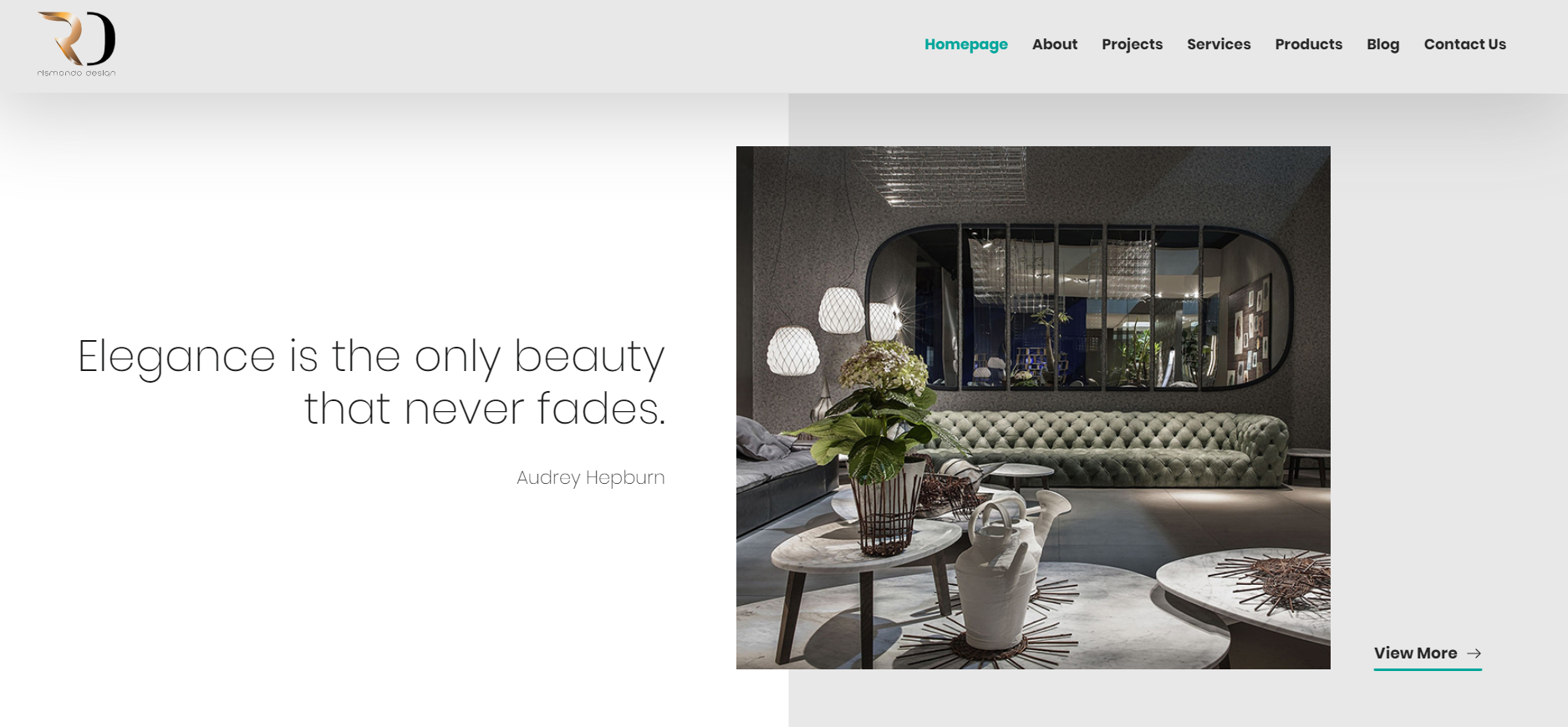Click the Audrey Hepburn attribution text
1568x727 pixels.
click(590, 478)
